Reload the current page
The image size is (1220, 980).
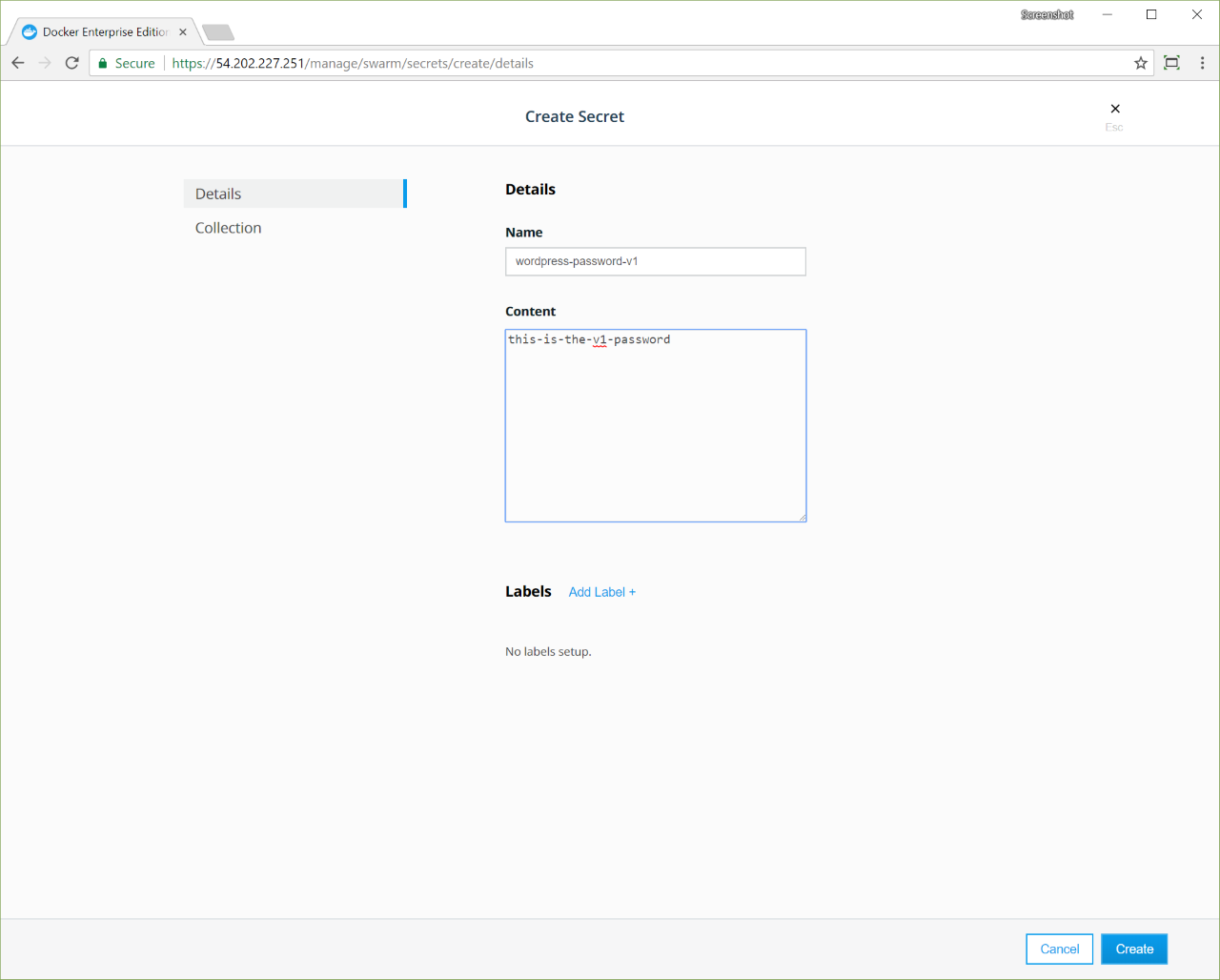[71, 63]
